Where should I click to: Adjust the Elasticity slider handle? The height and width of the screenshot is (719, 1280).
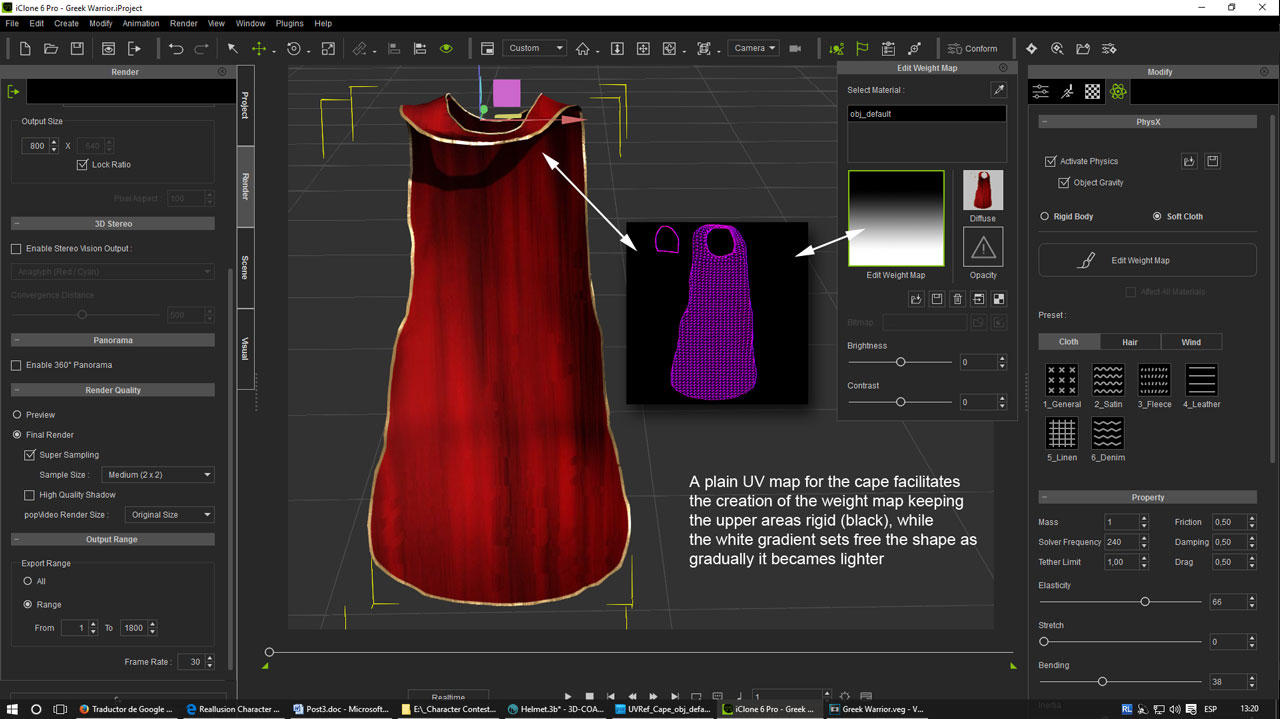[1145, 602]
